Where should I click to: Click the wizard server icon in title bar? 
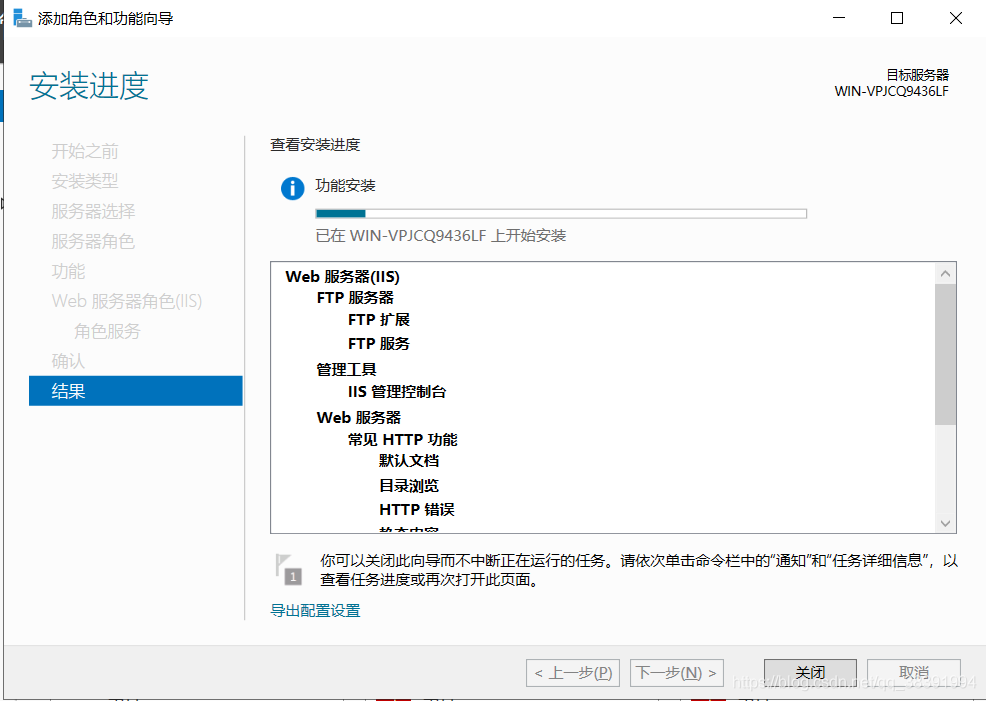[x=22, y=18]
